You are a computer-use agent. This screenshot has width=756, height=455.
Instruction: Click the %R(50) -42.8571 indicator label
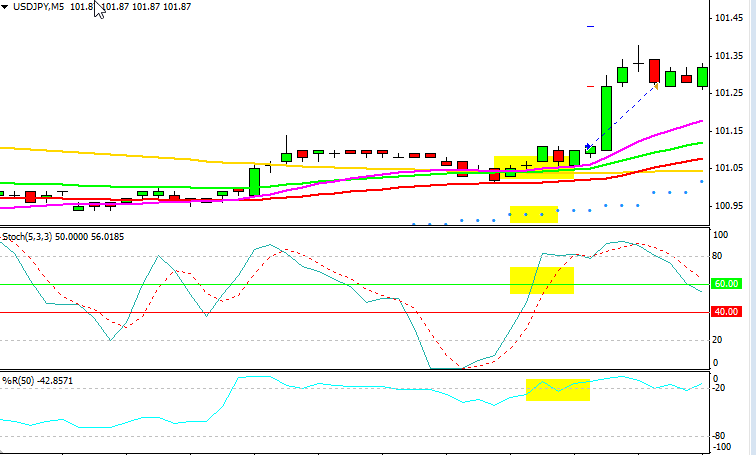pos(38,381)
